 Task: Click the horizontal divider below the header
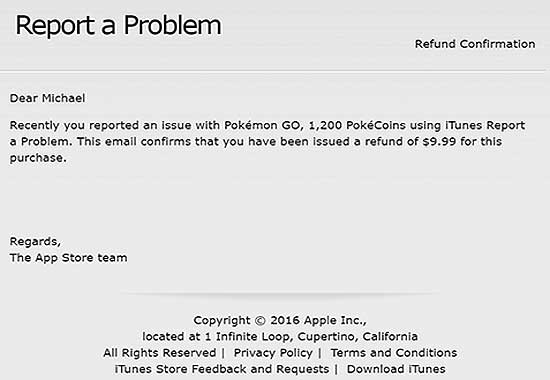[x=274, y=72]
